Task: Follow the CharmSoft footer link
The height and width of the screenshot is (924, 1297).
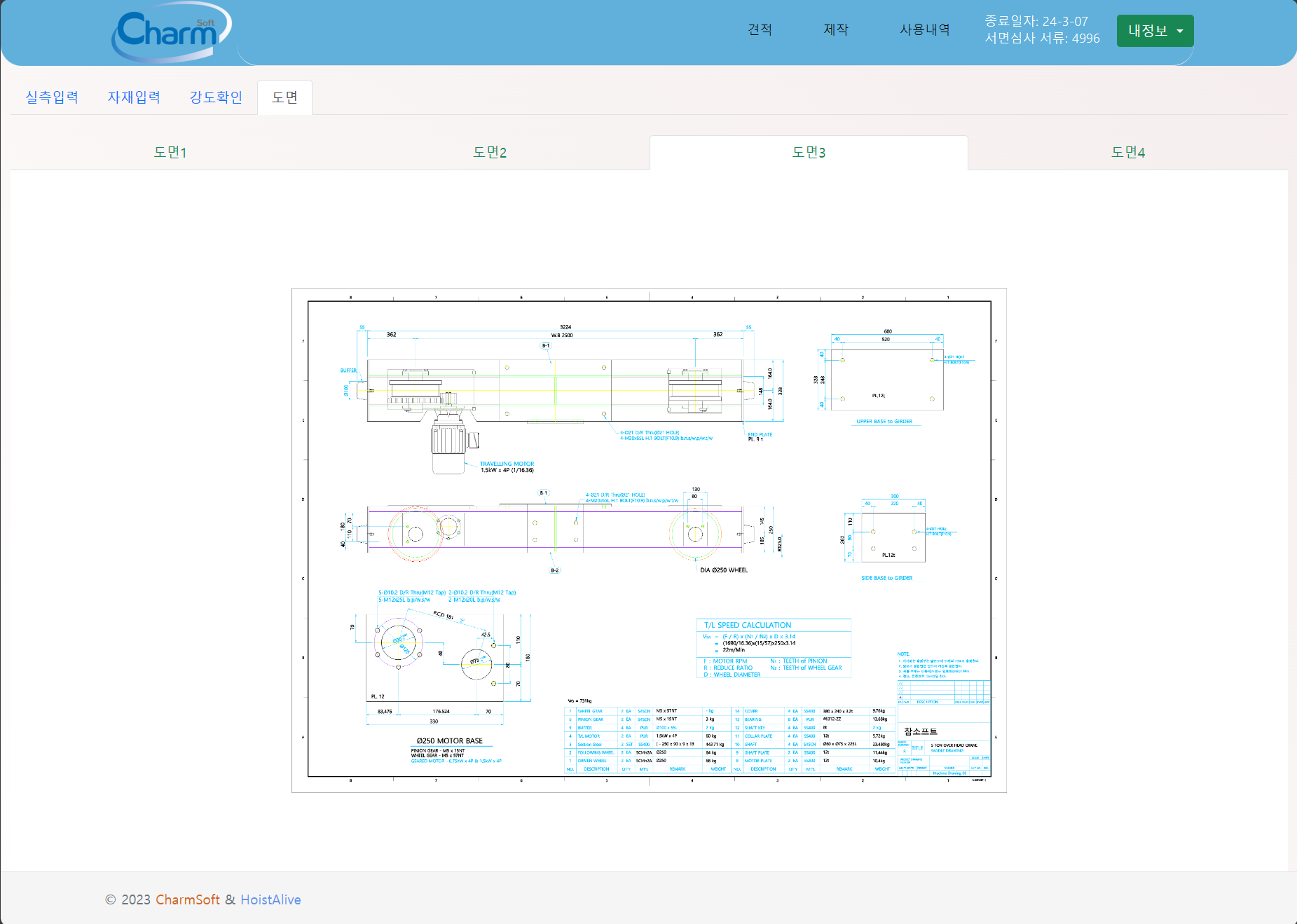Action: point(188,899)
